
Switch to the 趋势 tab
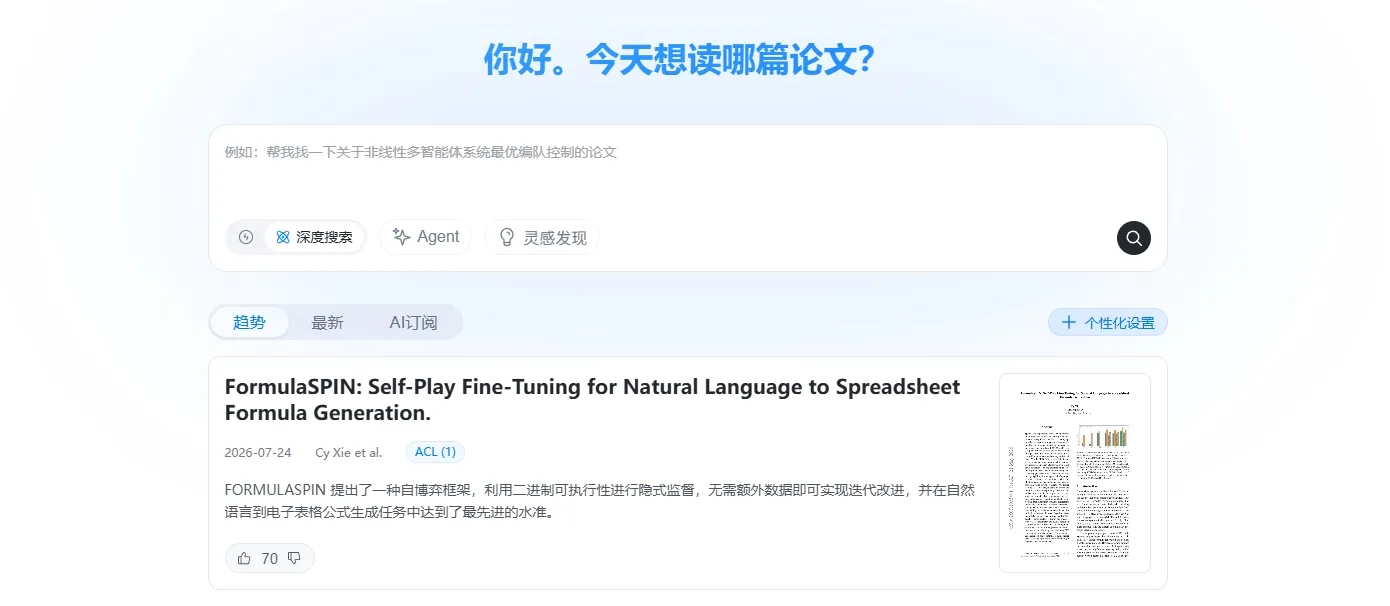(249, 322)
